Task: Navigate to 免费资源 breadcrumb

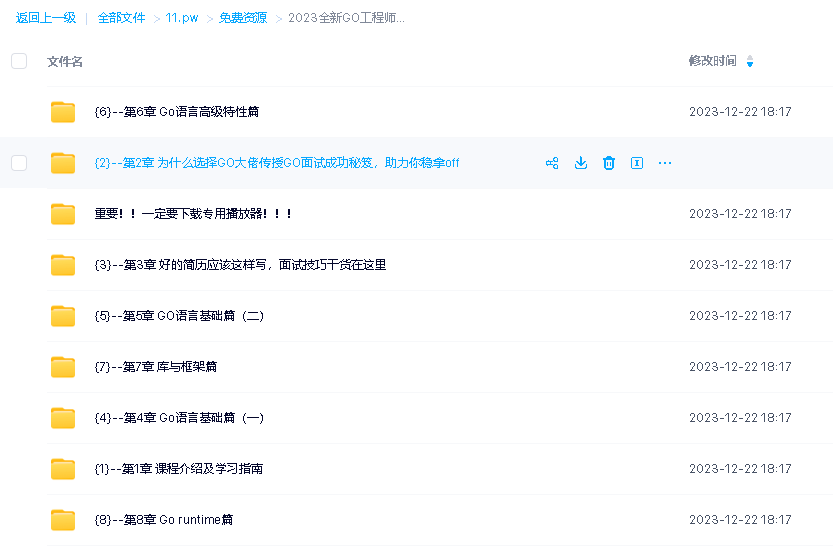Action: point(243,18)
